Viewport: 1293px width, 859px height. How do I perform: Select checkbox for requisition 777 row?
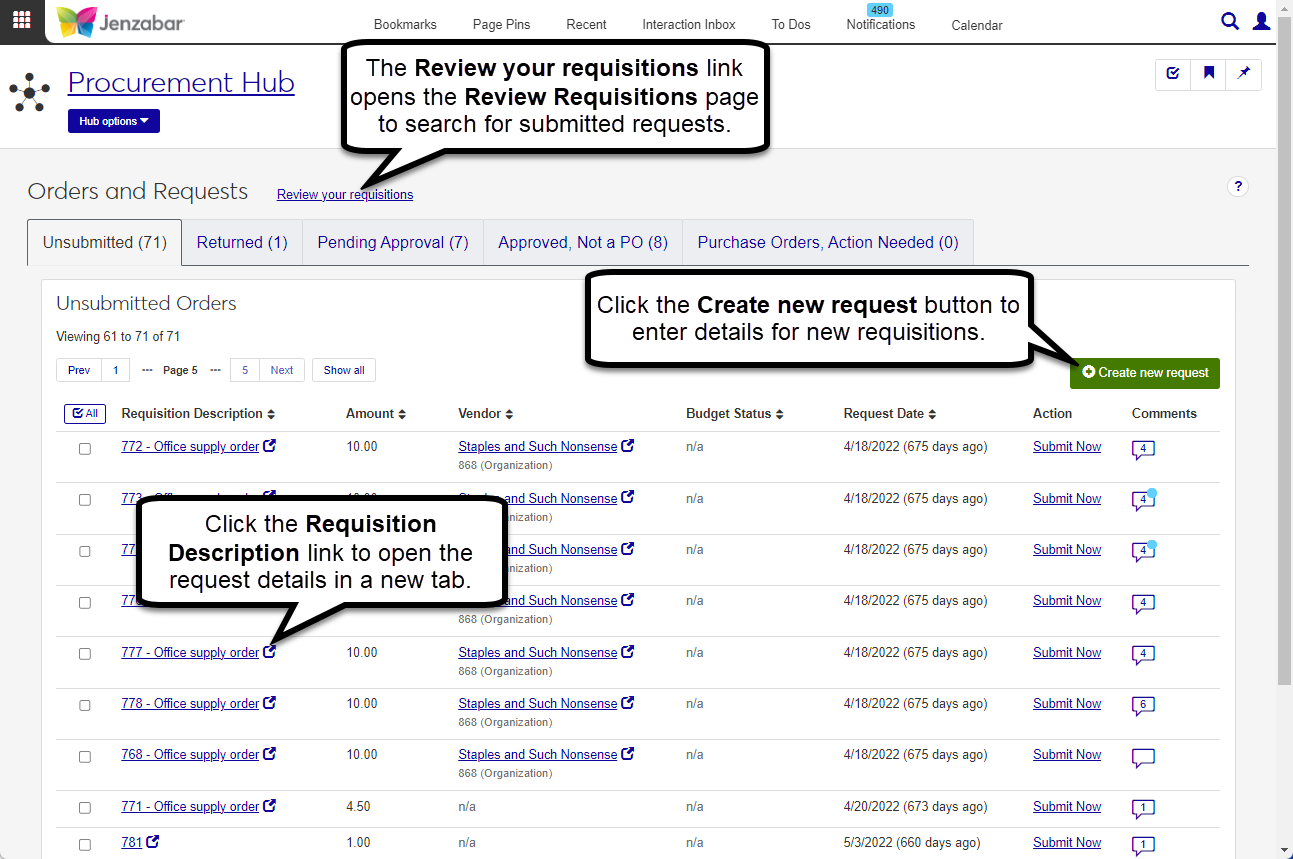point(85,654)
